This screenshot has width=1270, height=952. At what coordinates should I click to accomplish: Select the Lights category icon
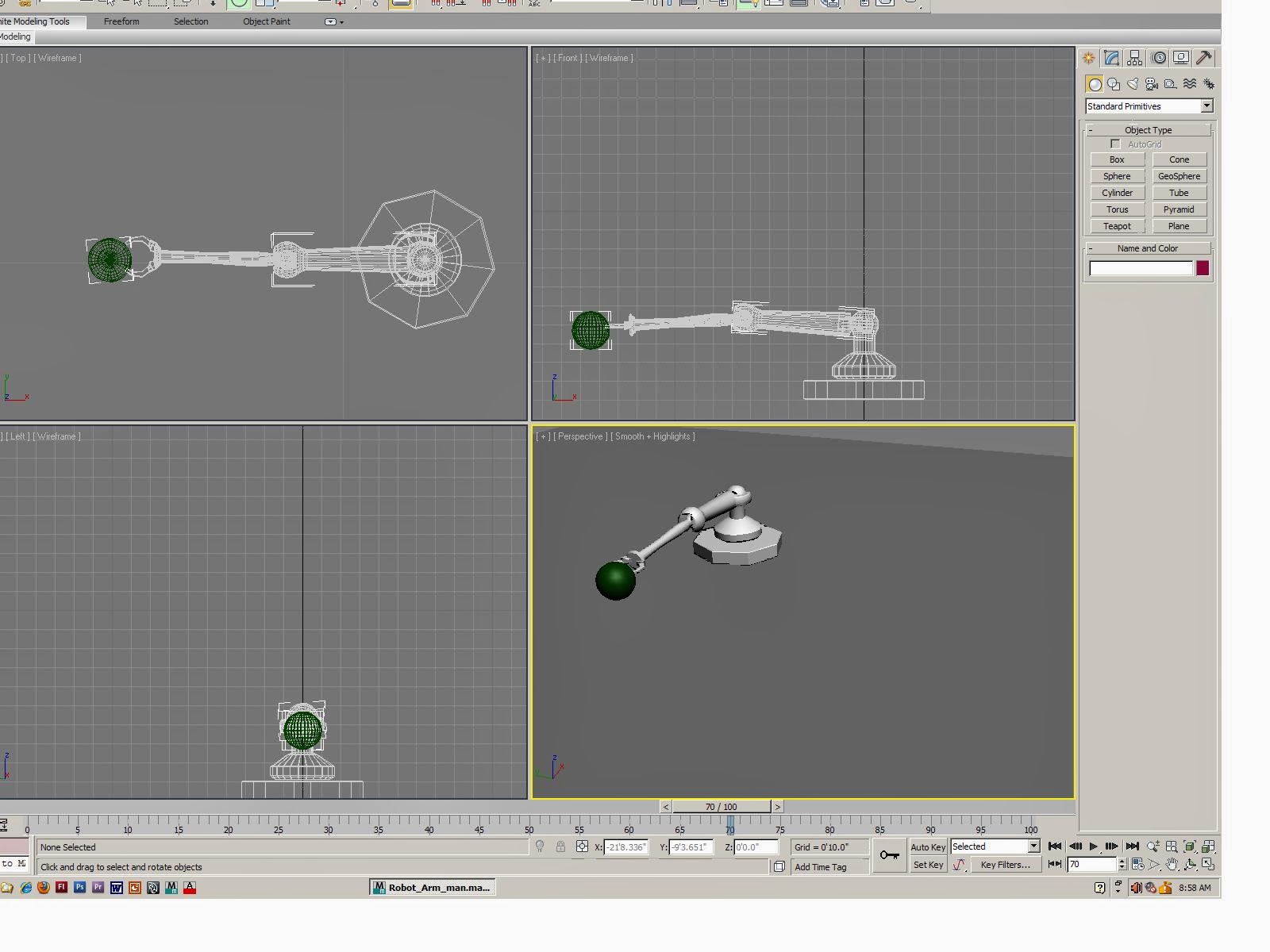coord(1133,84)
